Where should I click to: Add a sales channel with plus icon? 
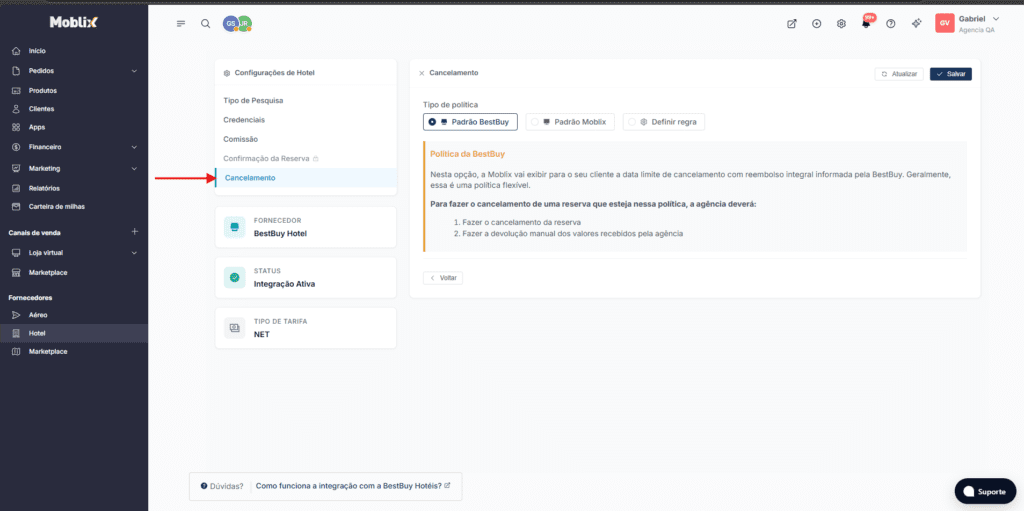click(134, 232)
